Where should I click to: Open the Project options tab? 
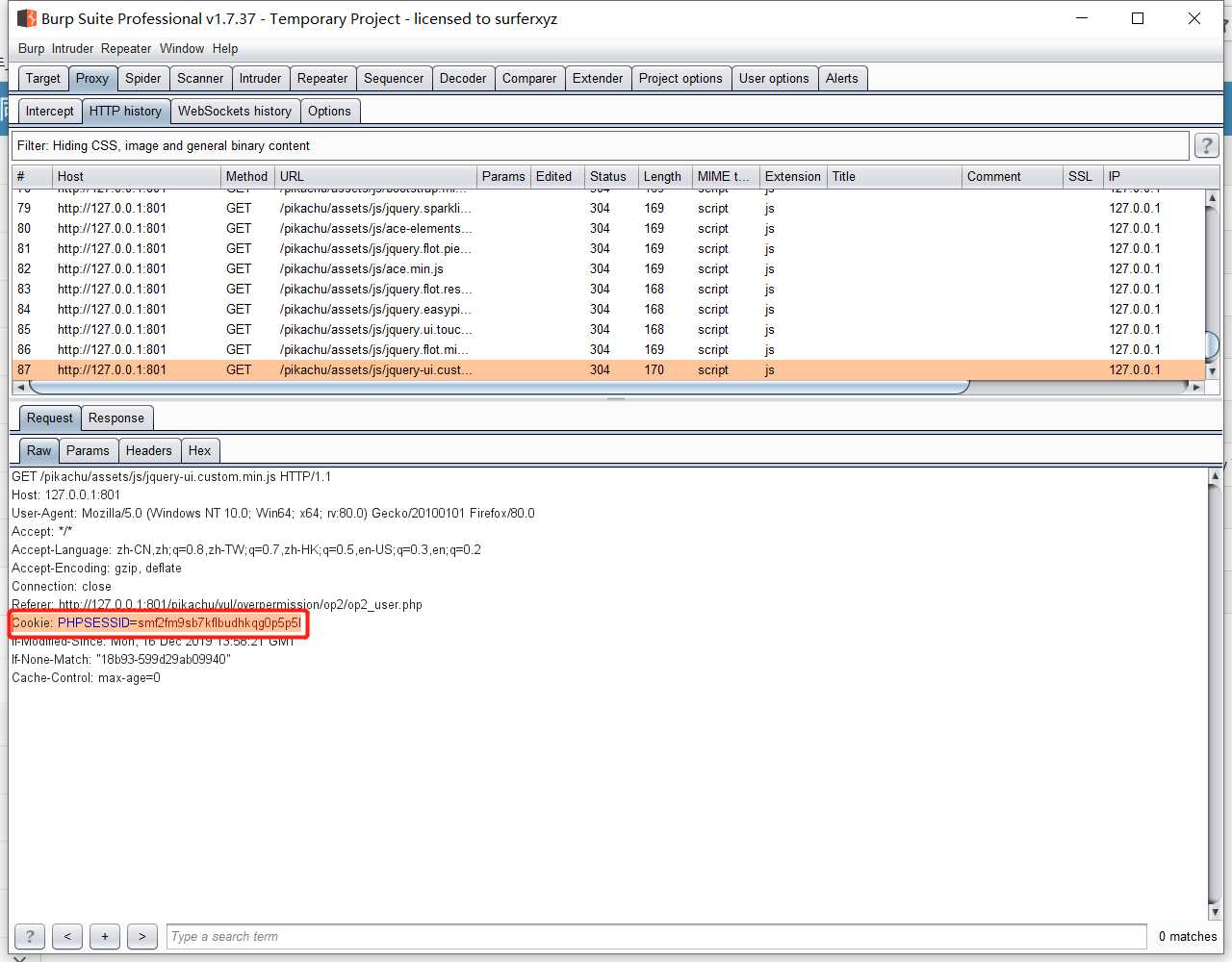click(680, 78)
